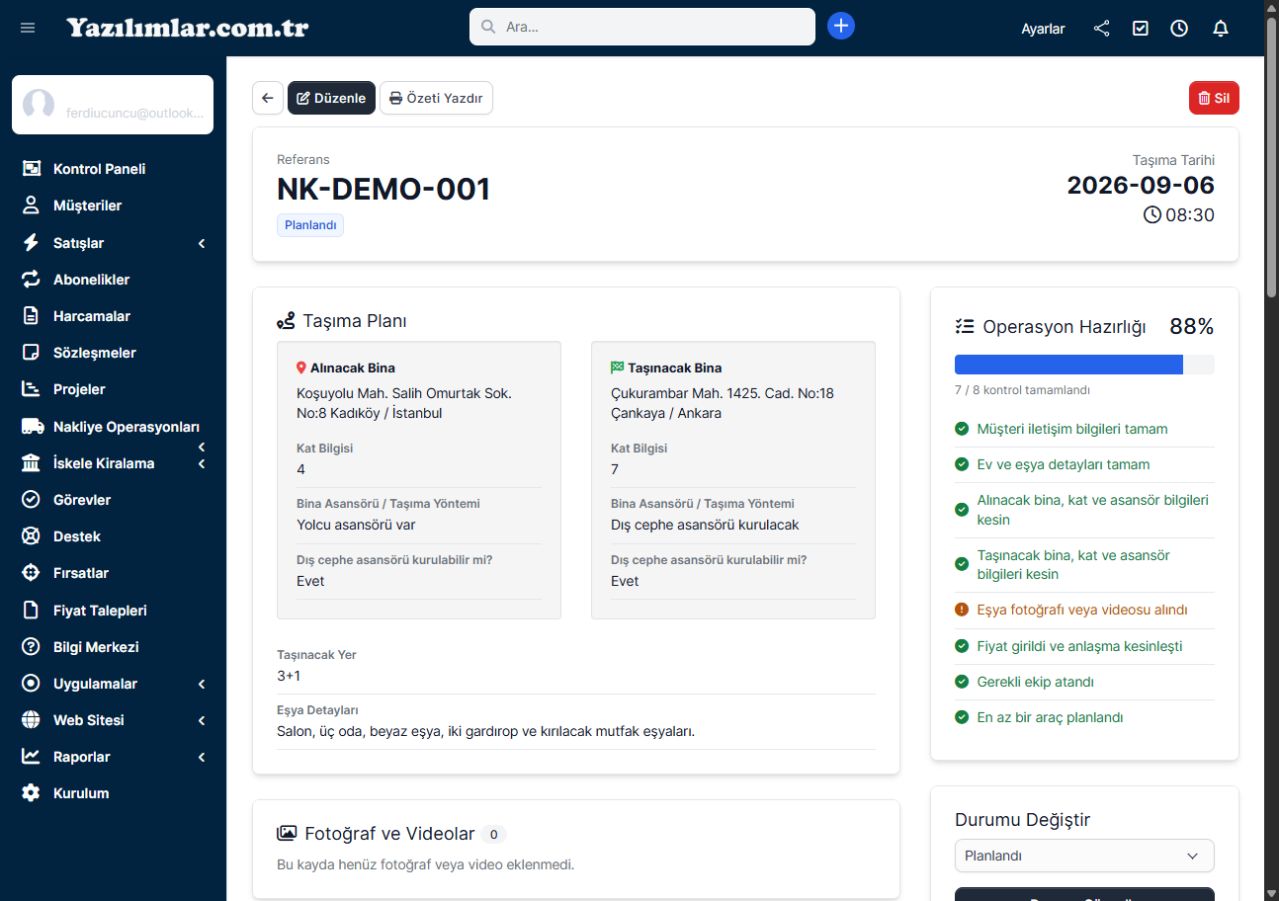Viewport: 1279px width, 901px height.
Task: Click the Nakliye Operasyonları truck icon
Action: click(x=32, y=426)
